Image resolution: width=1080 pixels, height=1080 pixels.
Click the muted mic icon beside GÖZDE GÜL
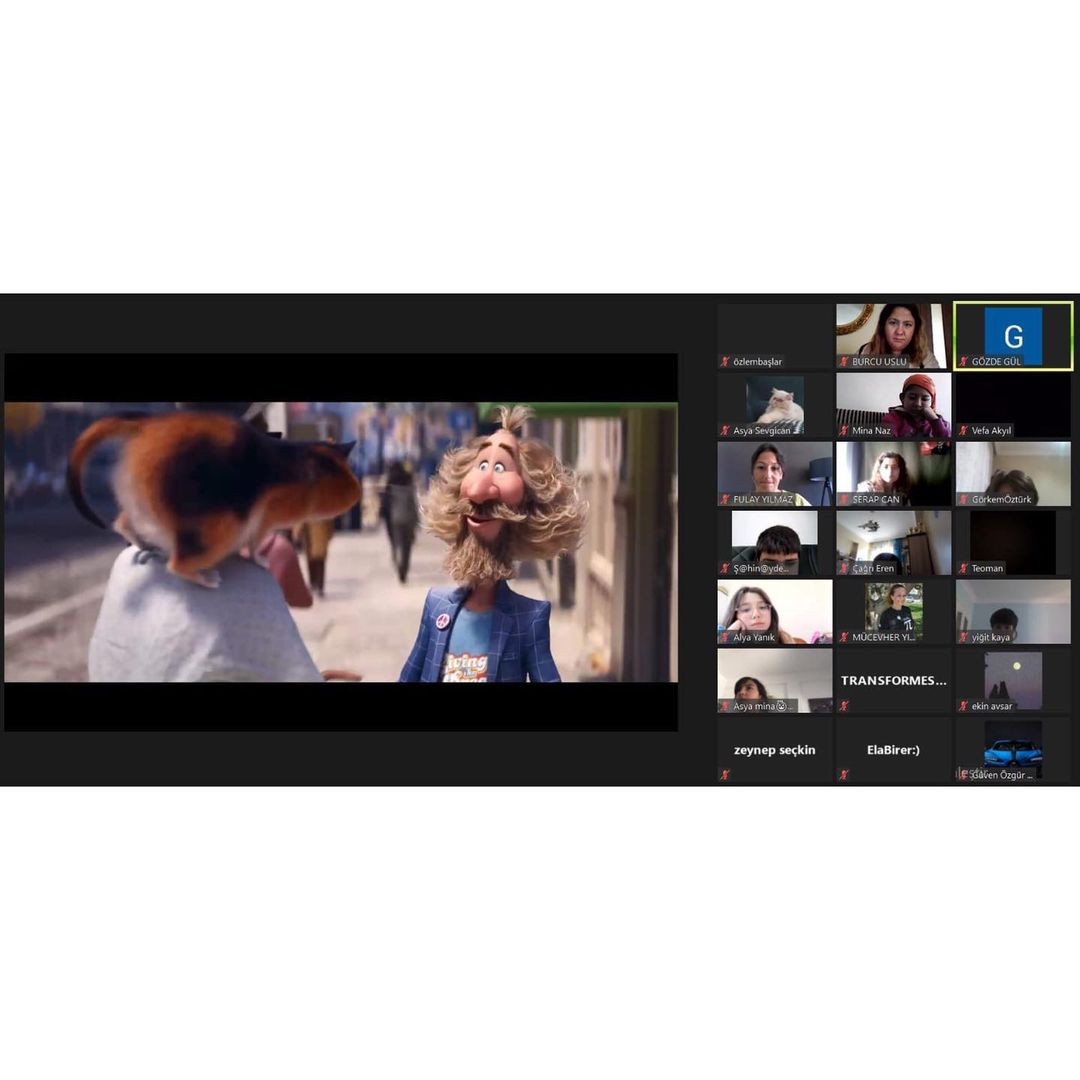coord(964,362)
